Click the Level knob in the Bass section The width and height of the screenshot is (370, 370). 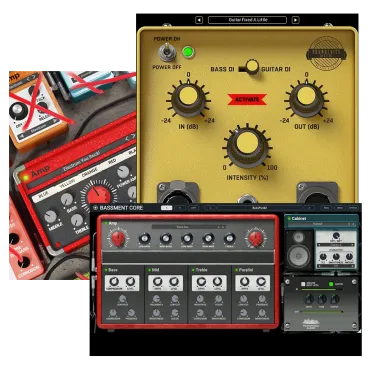point(131,282)
